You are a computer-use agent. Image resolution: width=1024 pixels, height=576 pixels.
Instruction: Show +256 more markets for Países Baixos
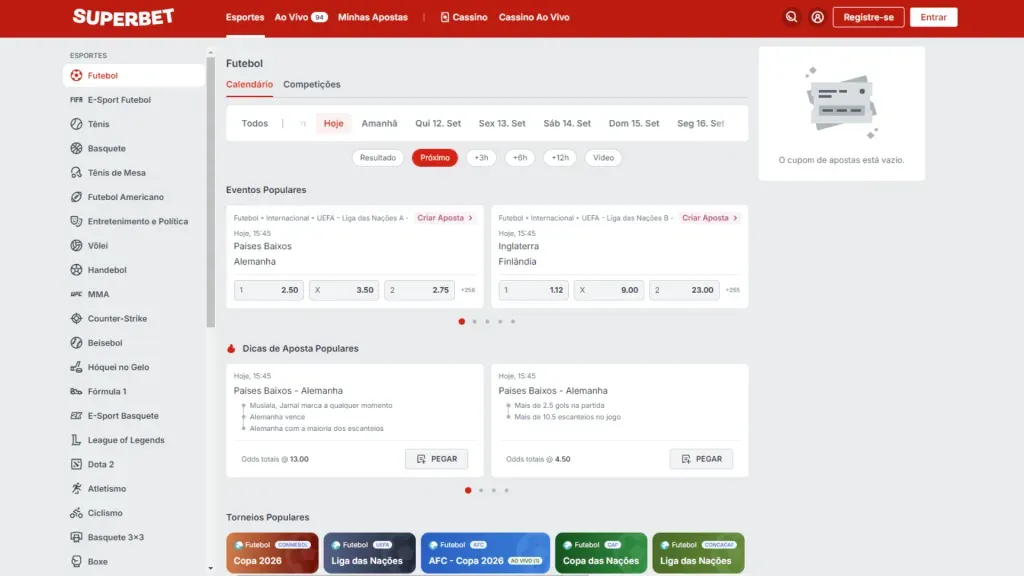click(467, 290)
